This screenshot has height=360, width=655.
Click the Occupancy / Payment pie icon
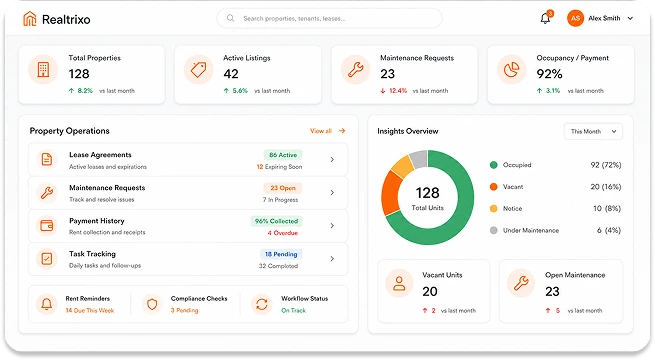(511, 69)
